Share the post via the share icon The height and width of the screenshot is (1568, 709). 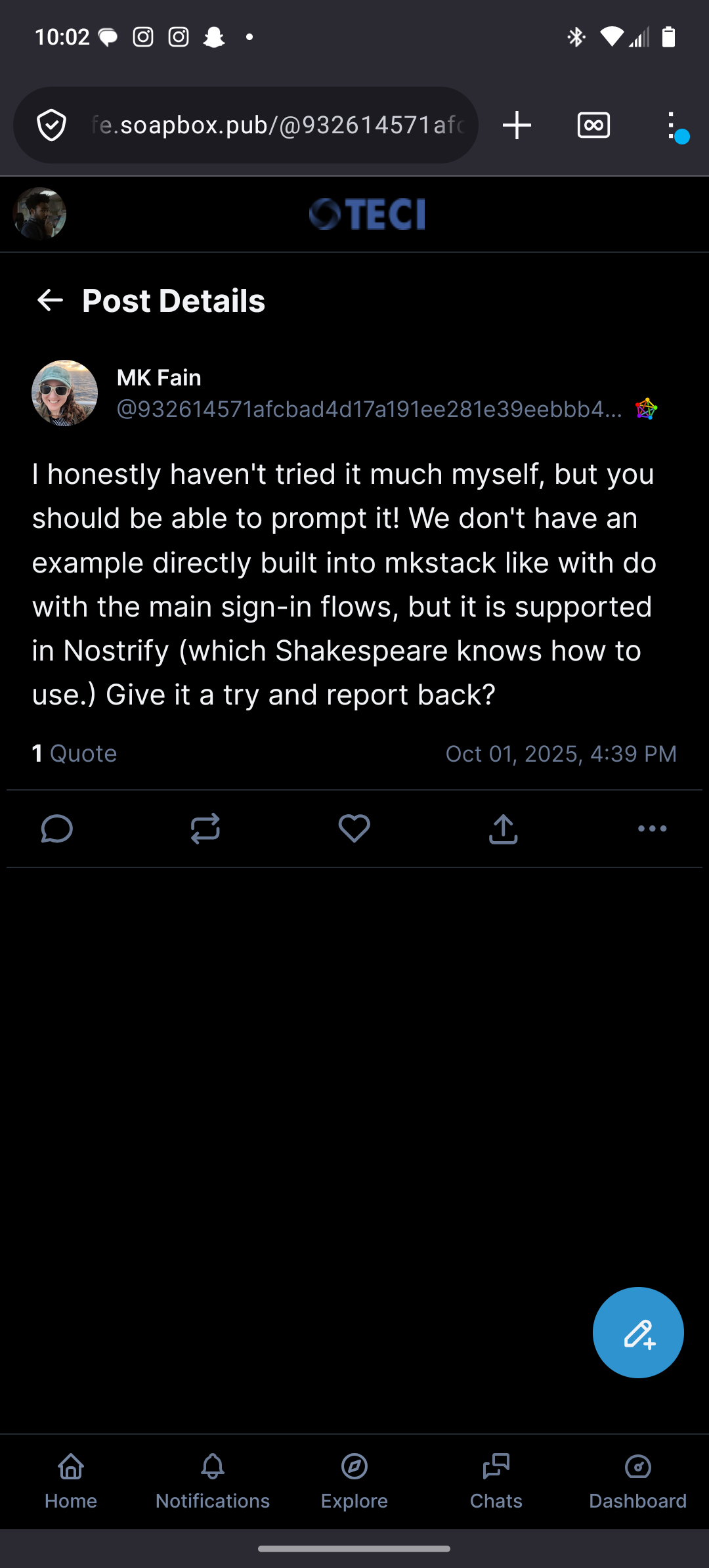504,829
